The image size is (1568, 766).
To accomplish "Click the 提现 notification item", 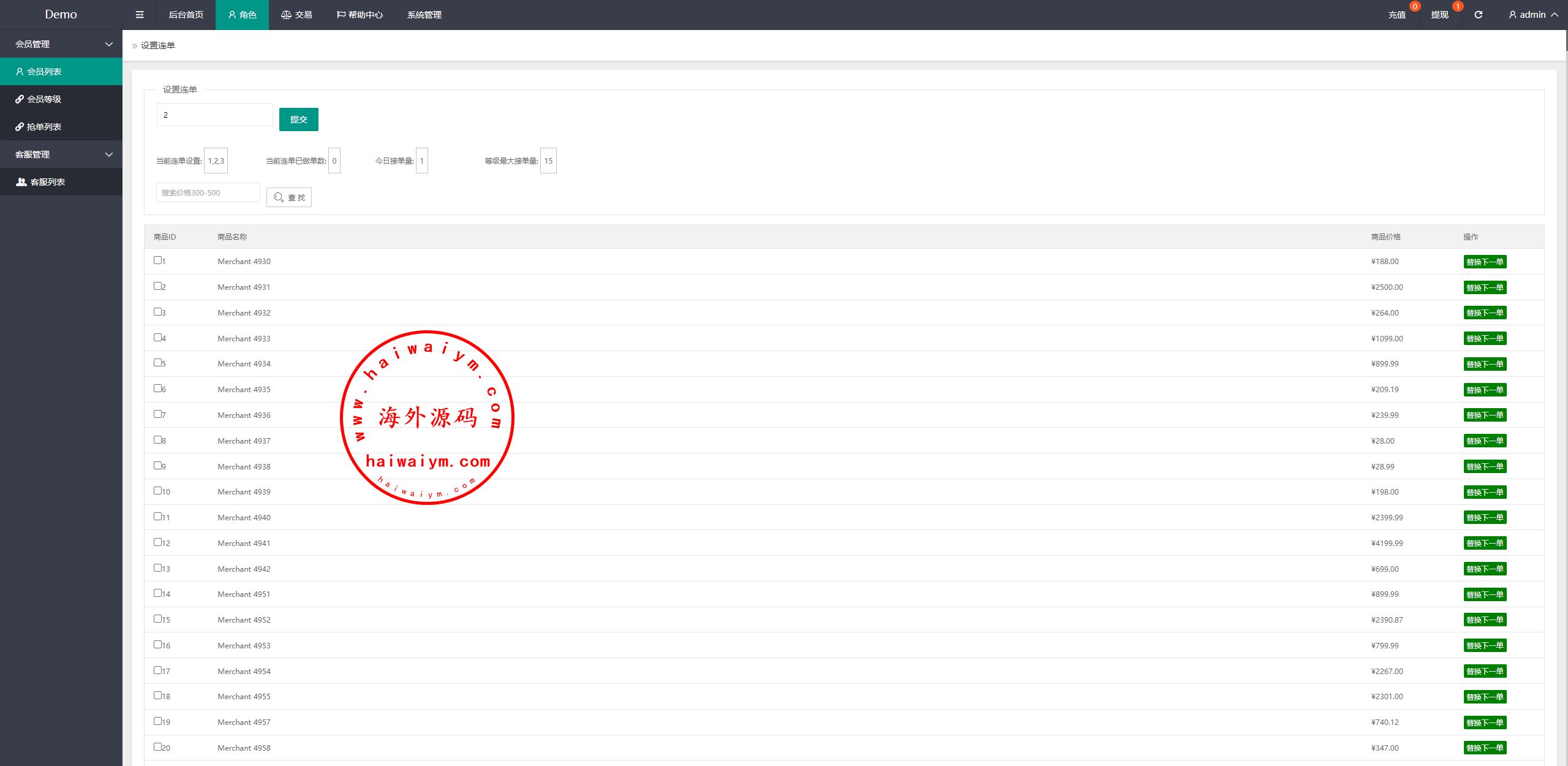I will 1439,15.
